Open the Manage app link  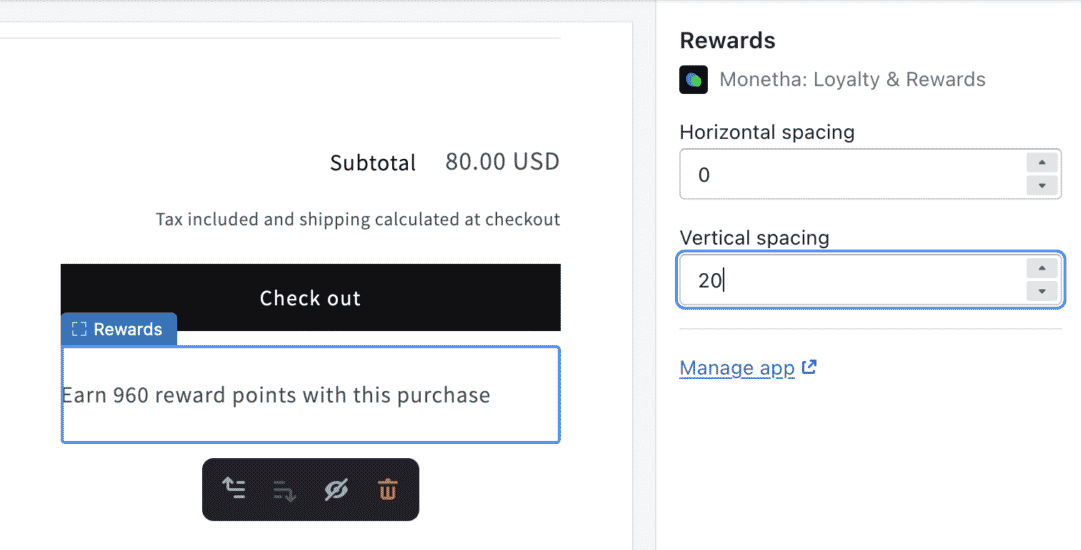[x=737, y=368]
